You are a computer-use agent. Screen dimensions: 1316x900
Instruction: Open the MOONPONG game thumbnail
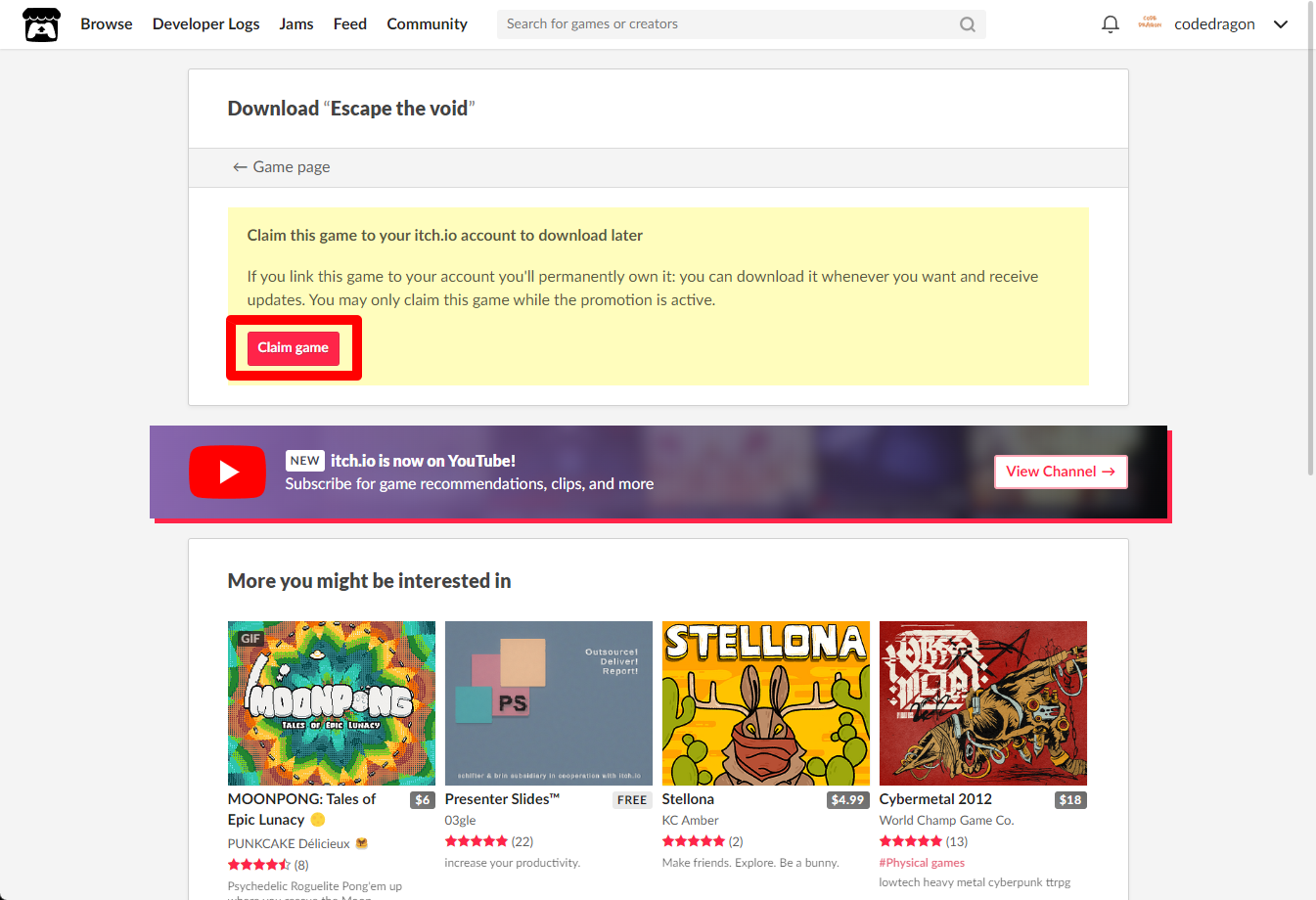coord(332,703)
